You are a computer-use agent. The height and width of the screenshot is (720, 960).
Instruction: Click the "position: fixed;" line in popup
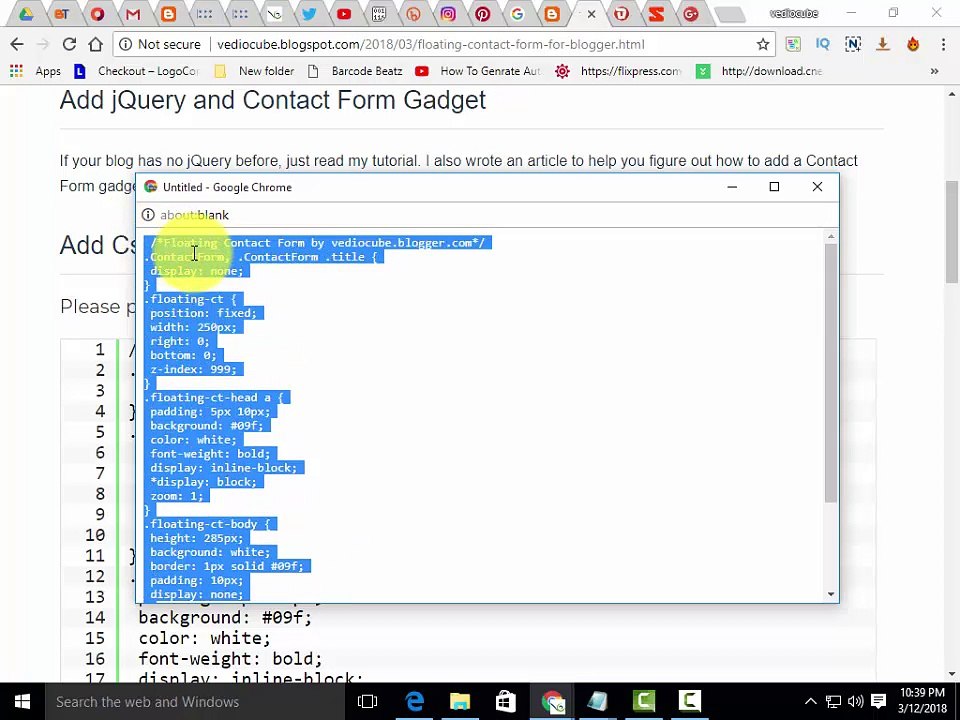203,313
